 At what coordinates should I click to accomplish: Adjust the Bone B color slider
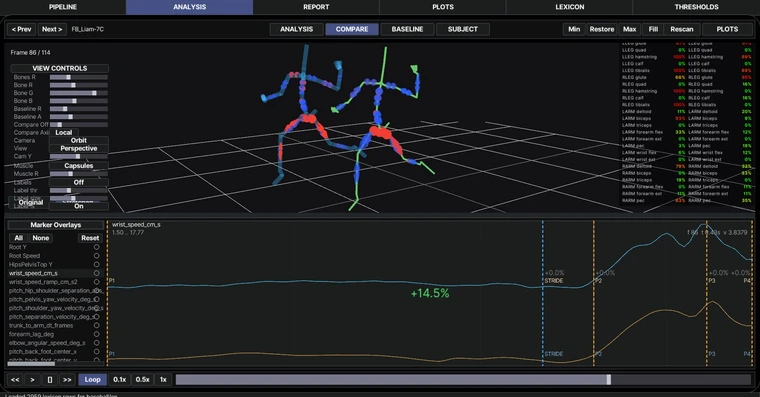tap(79, 101)
